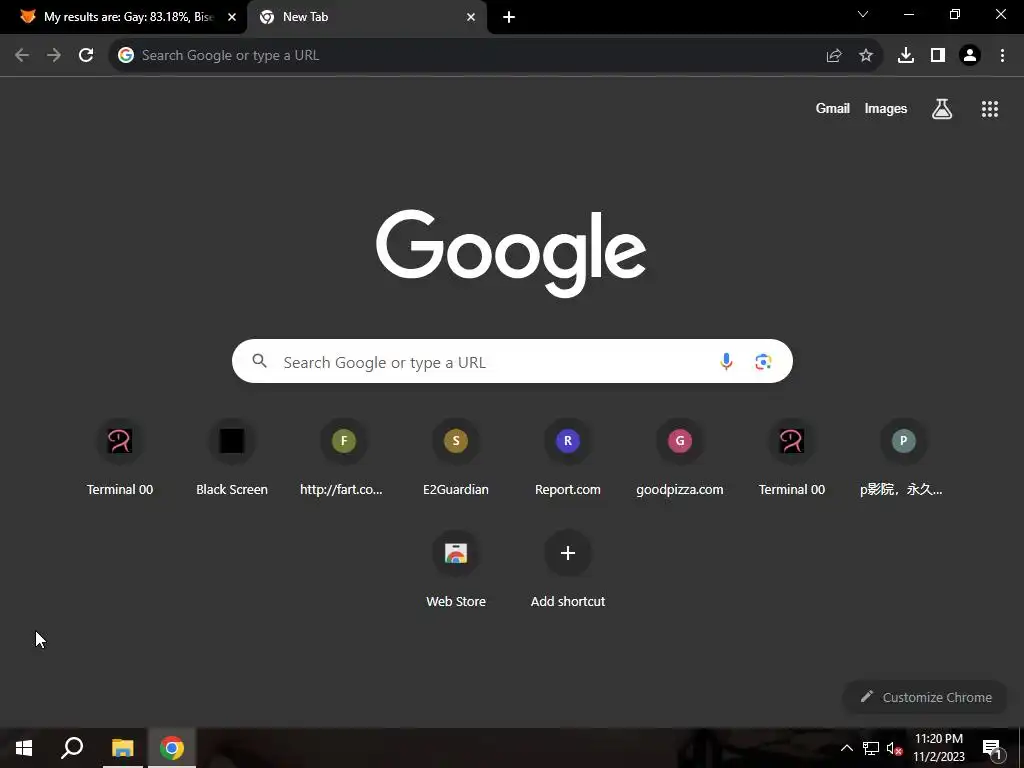Open a new tab with the plus button
This screenshot has height=768, width=1024.
(509, 17)
